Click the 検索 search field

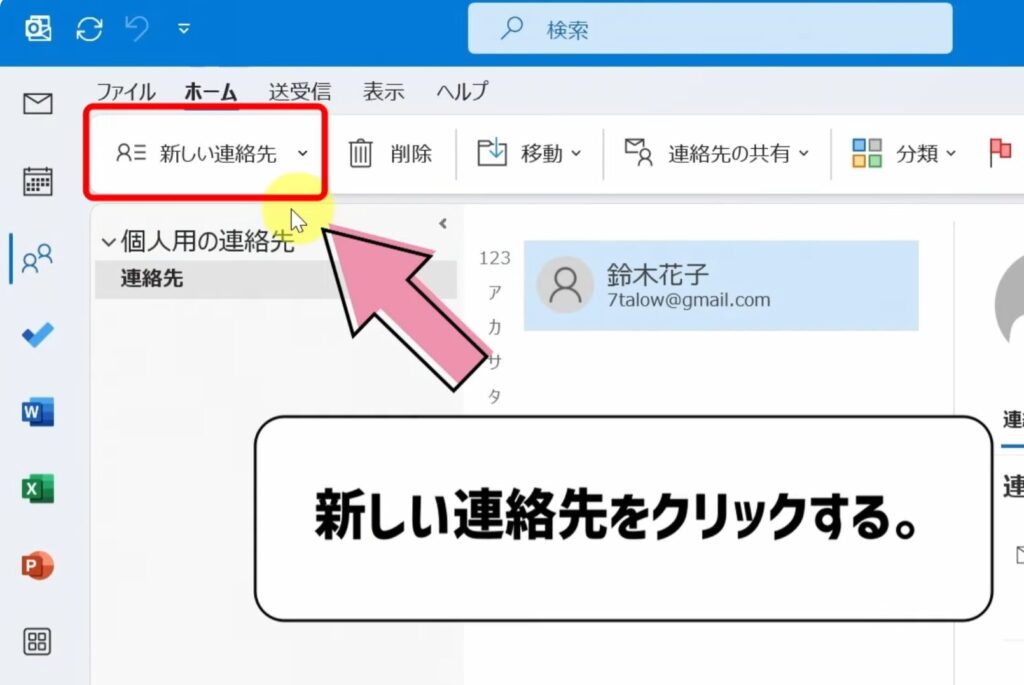710,29
